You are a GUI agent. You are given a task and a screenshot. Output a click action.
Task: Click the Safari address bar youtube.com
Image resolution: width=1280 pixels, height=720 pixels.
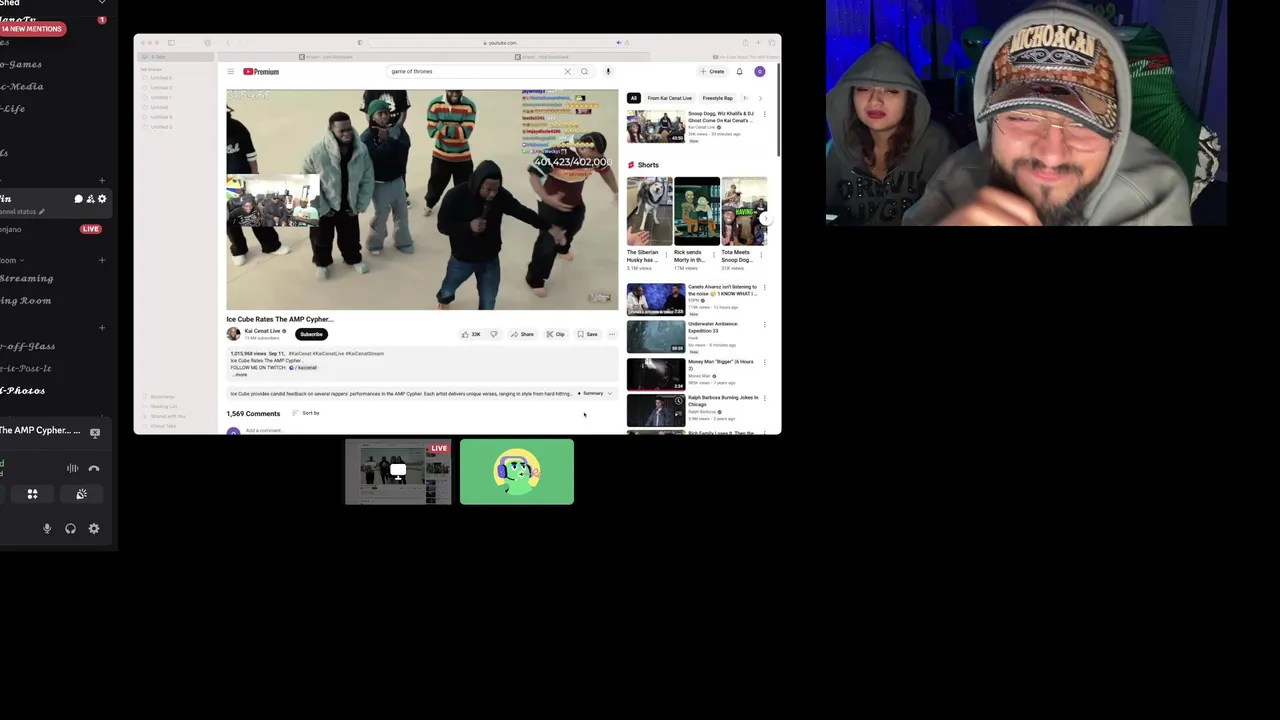tap(500, 43)
